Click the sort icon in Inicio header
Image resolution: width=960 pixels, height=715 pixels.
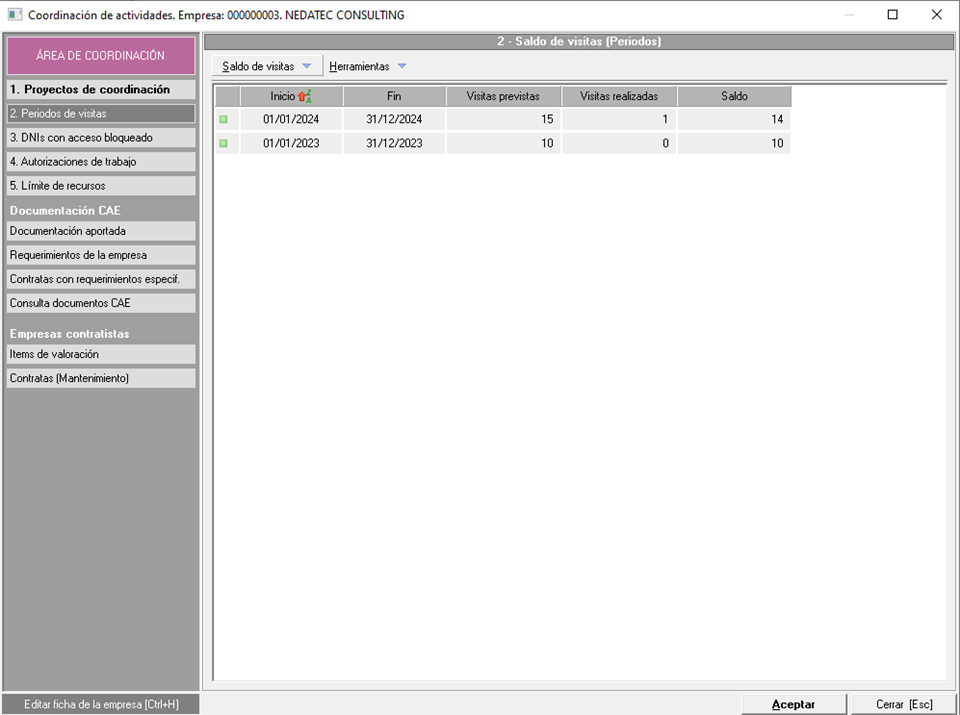click(x=305, y=96)
